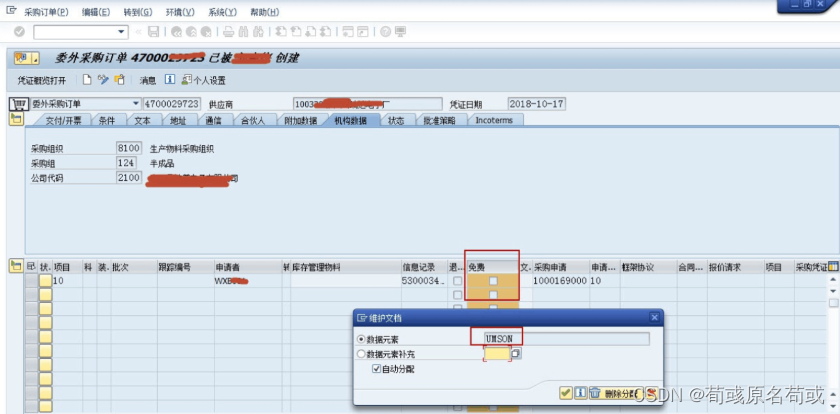
Task: Select the 数据元素补充 radio button
Action: [361, 354]
